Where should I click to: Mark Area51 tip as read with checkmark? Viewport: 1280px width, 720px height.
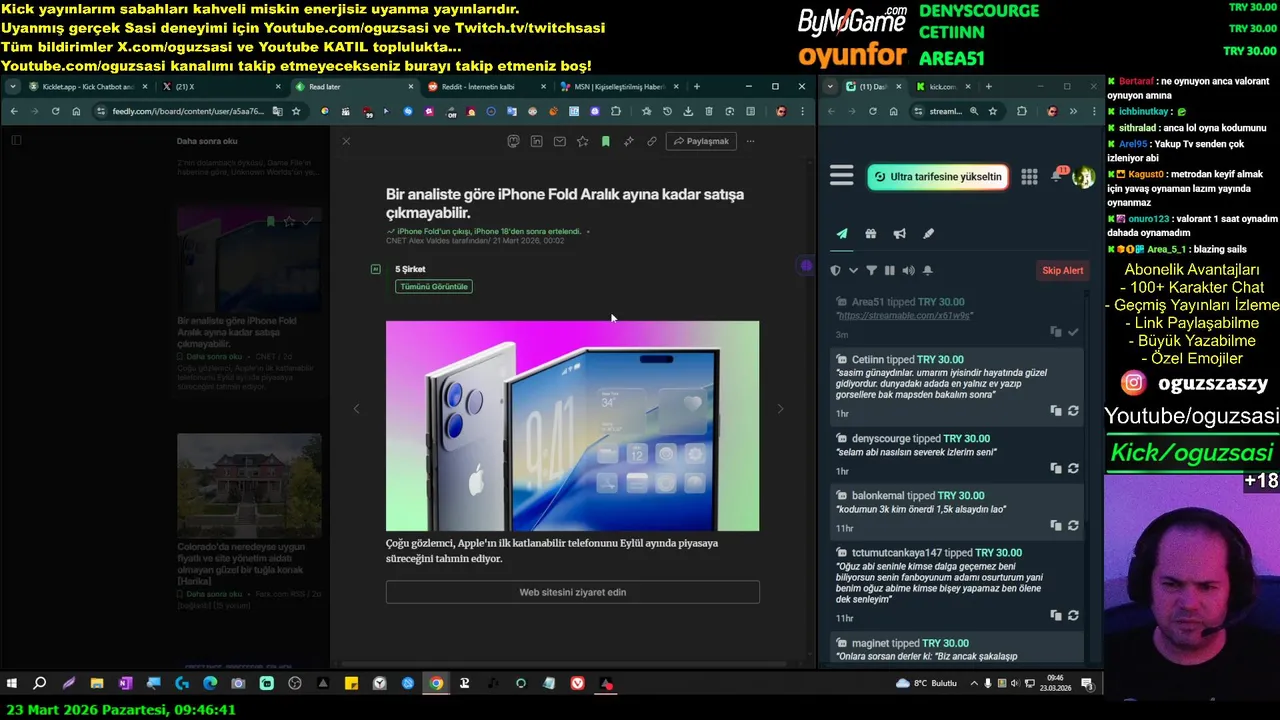click(1073, 331)
